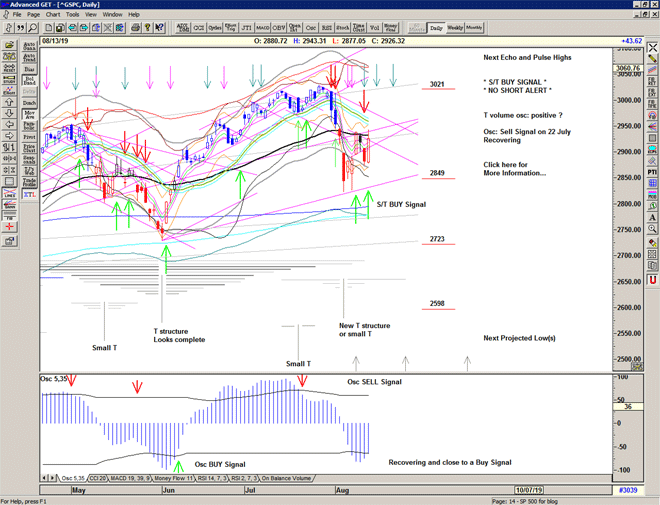The height and width of the screenshot is (505, 660).
Task: Select the pencil drawing tool on right
Action: [x=652, y=58]
